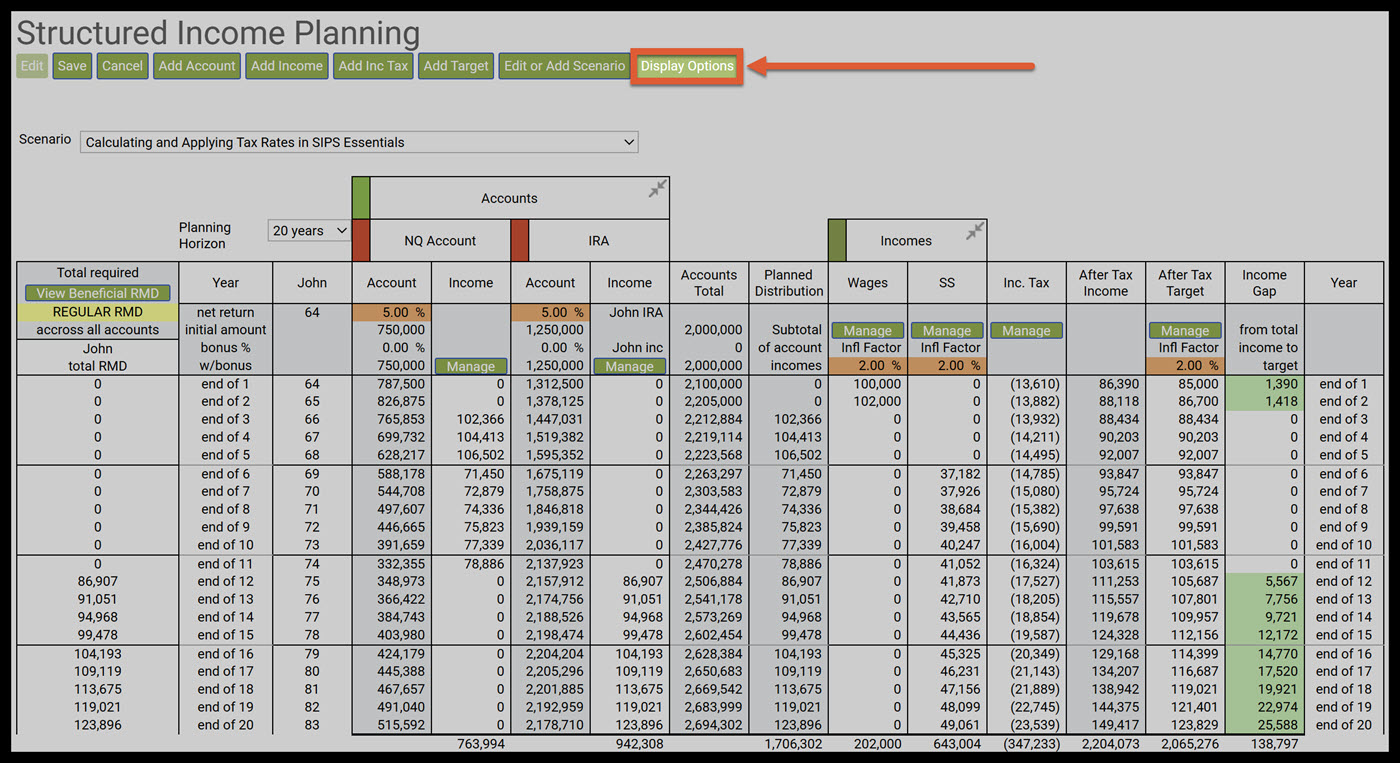The height and width of the screenshot is (763, 1400).
Task: Click the Add Income button
Action: click(287, 66)
